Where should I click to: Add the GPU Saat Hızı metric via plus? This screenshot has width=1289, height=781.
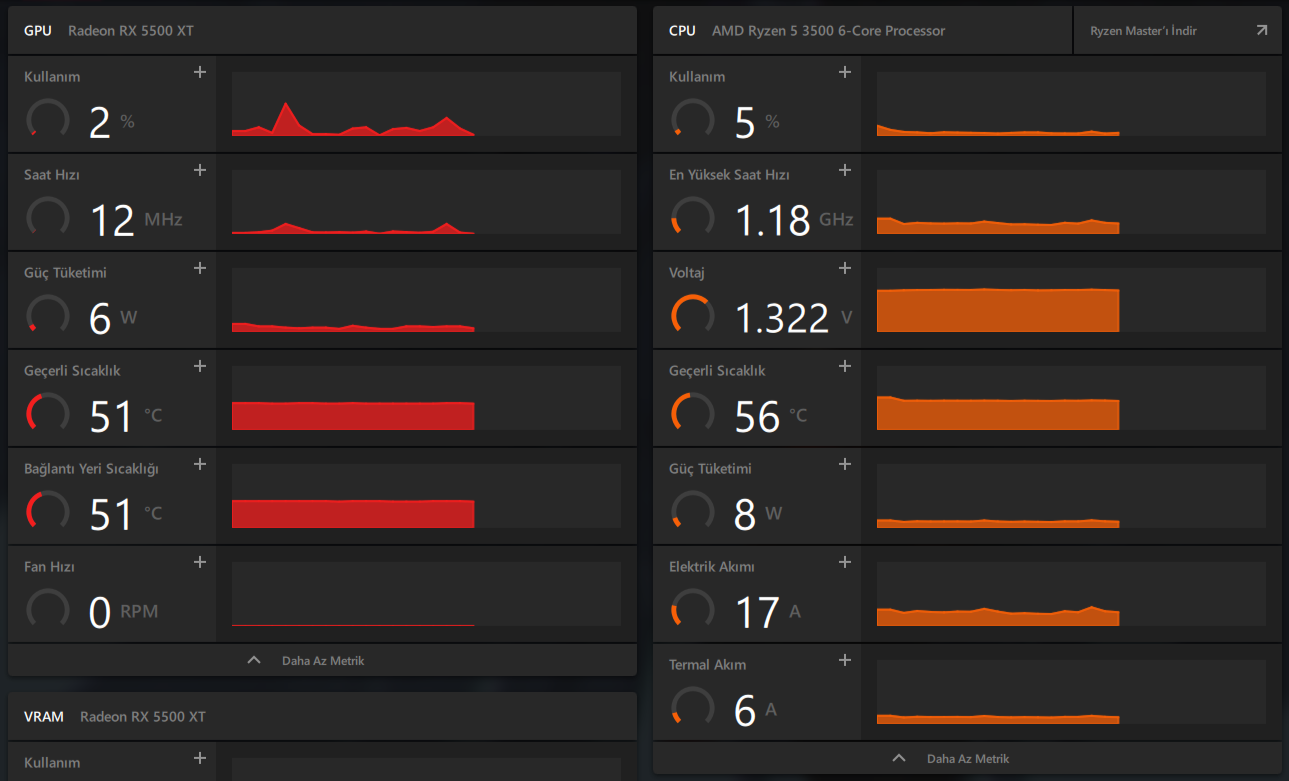200,170
